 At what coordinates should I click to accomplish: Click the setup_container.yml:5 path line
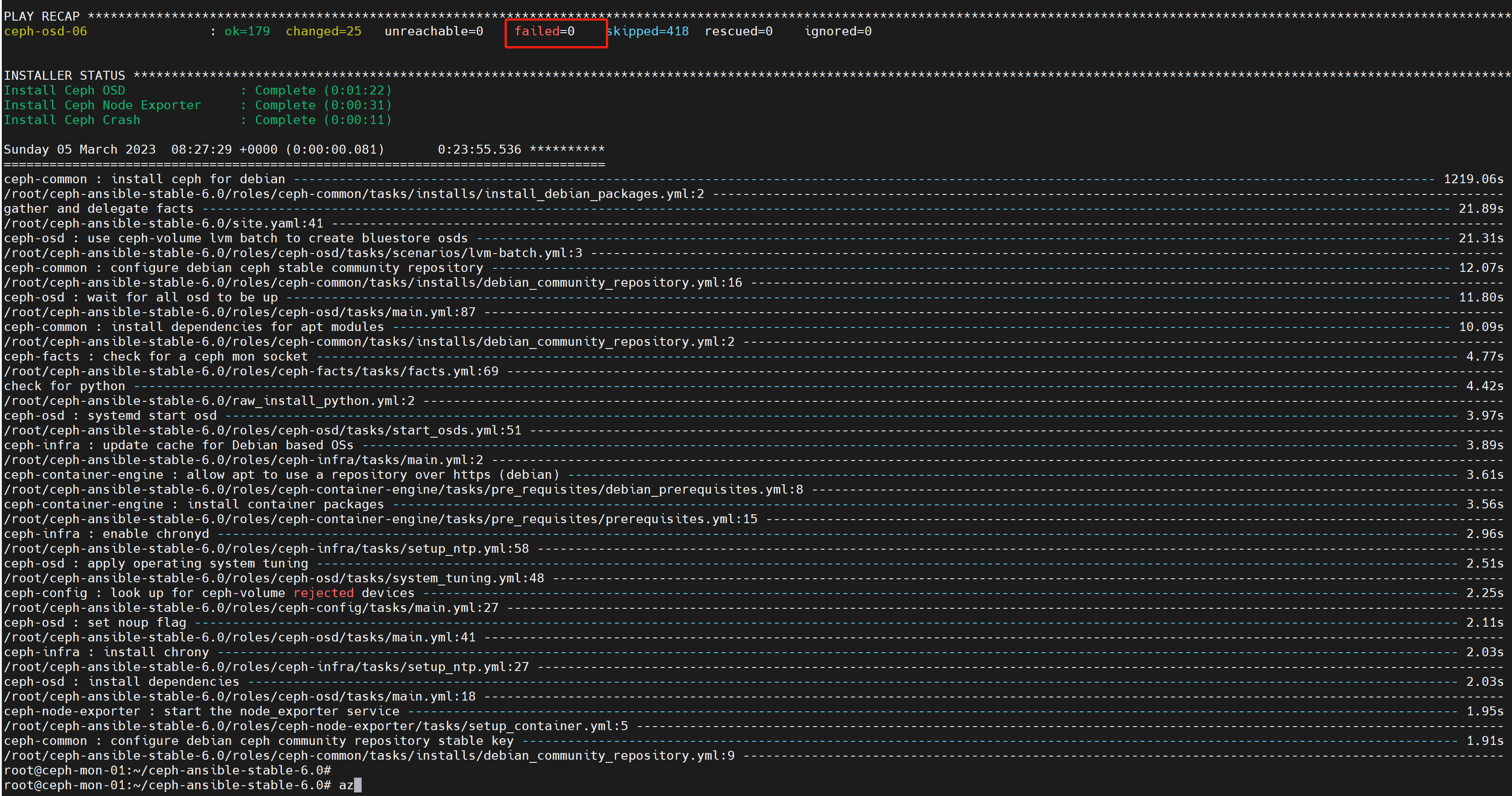[316, 726]
